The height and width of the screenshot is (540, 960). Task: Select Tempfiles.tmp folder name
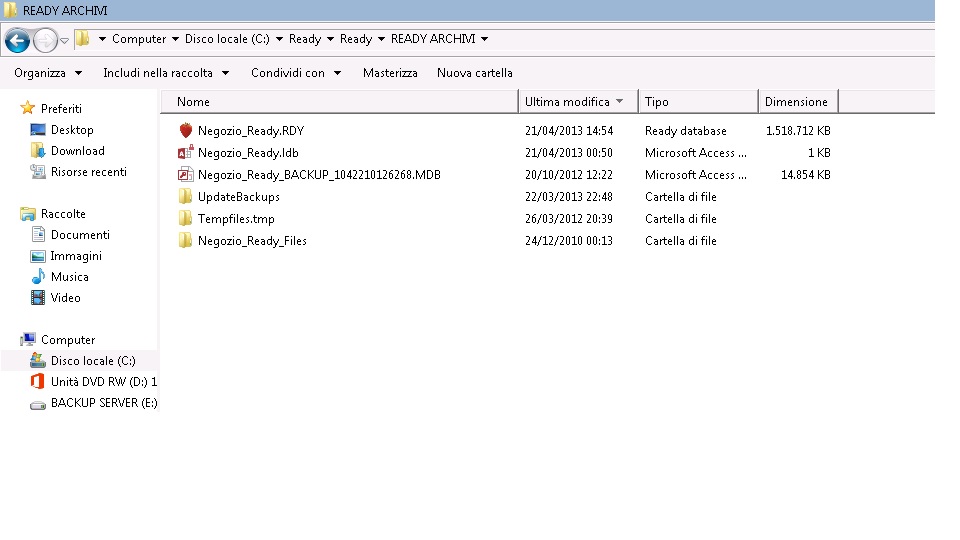236,219
